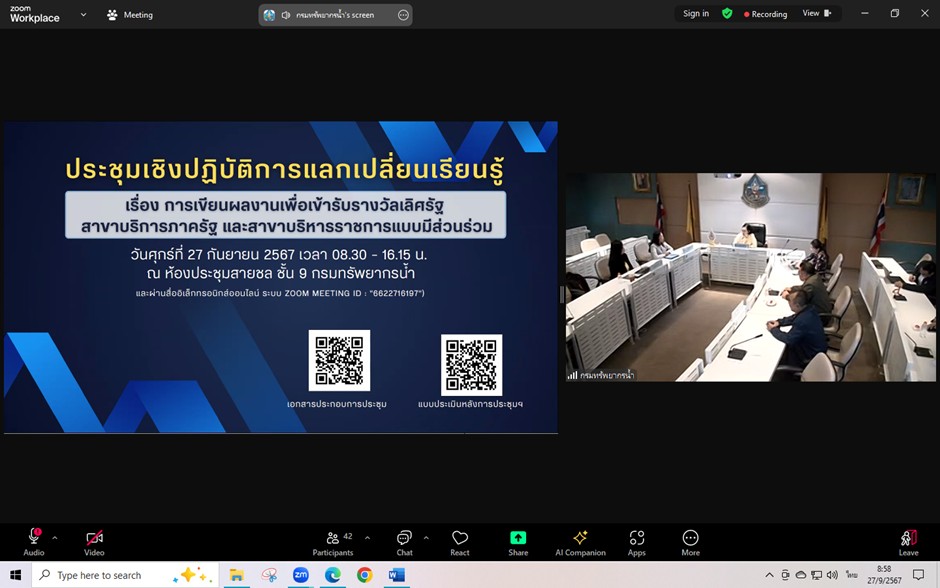Turn on camera with Video button
Screen dimensions: 940x588
click(94, 541)
